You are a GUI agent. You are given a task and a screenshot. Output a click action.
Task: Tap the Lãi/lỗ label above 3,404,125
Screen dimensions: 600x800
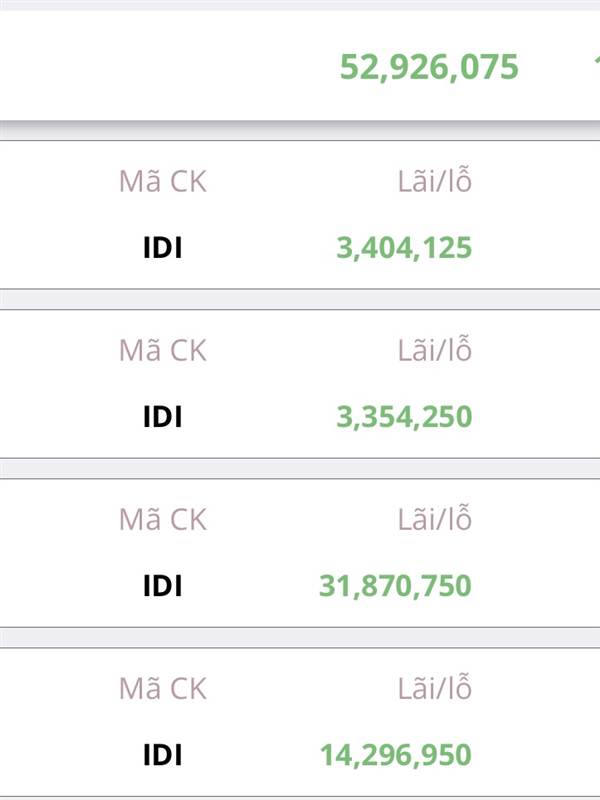[x=434, y=182]
